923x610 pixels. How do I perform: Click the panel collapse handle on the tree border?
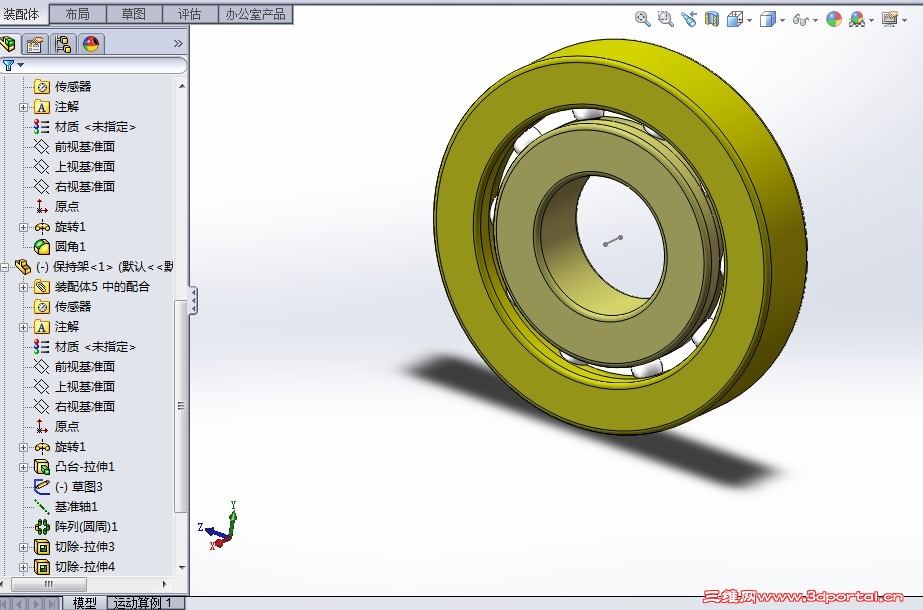point(192,300)
